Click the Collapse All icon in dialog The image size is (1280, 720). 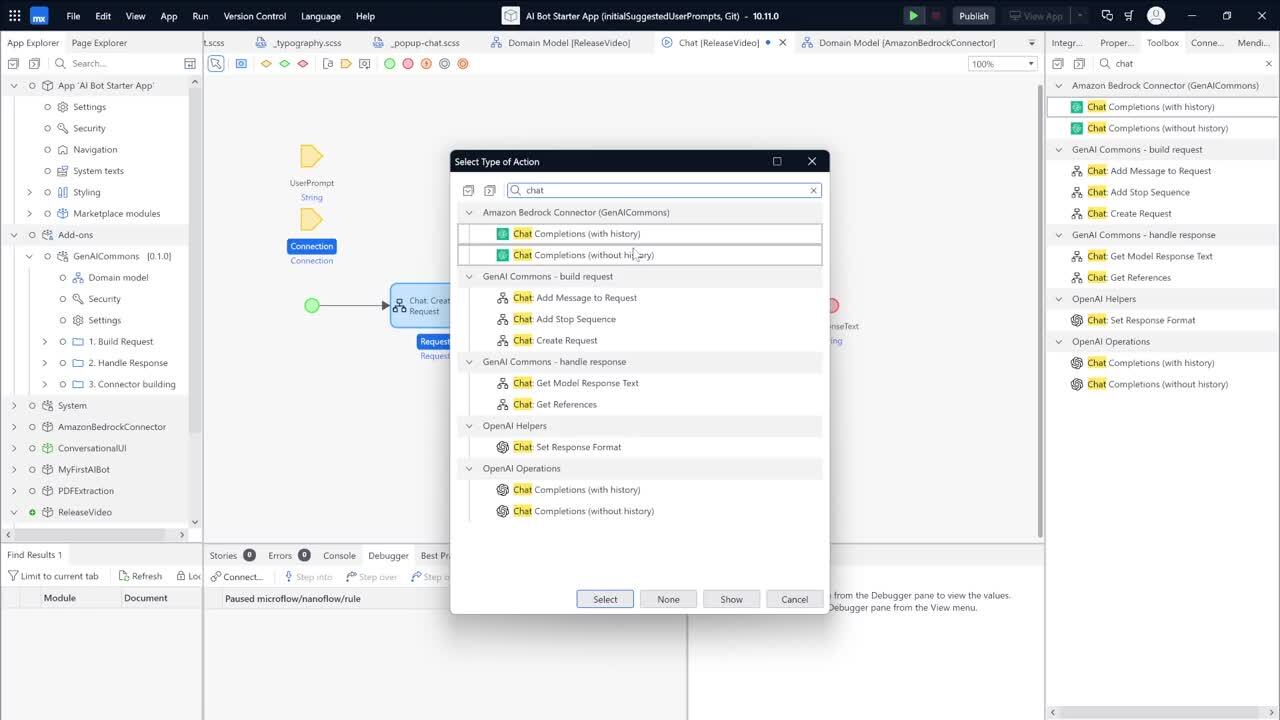pyautogui.click(x=489, y=190)
